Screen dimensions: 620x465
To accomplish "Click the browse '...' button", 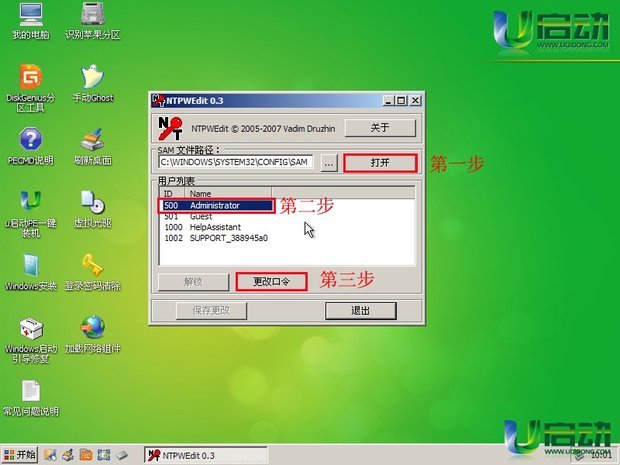I will tap(329, 163).
